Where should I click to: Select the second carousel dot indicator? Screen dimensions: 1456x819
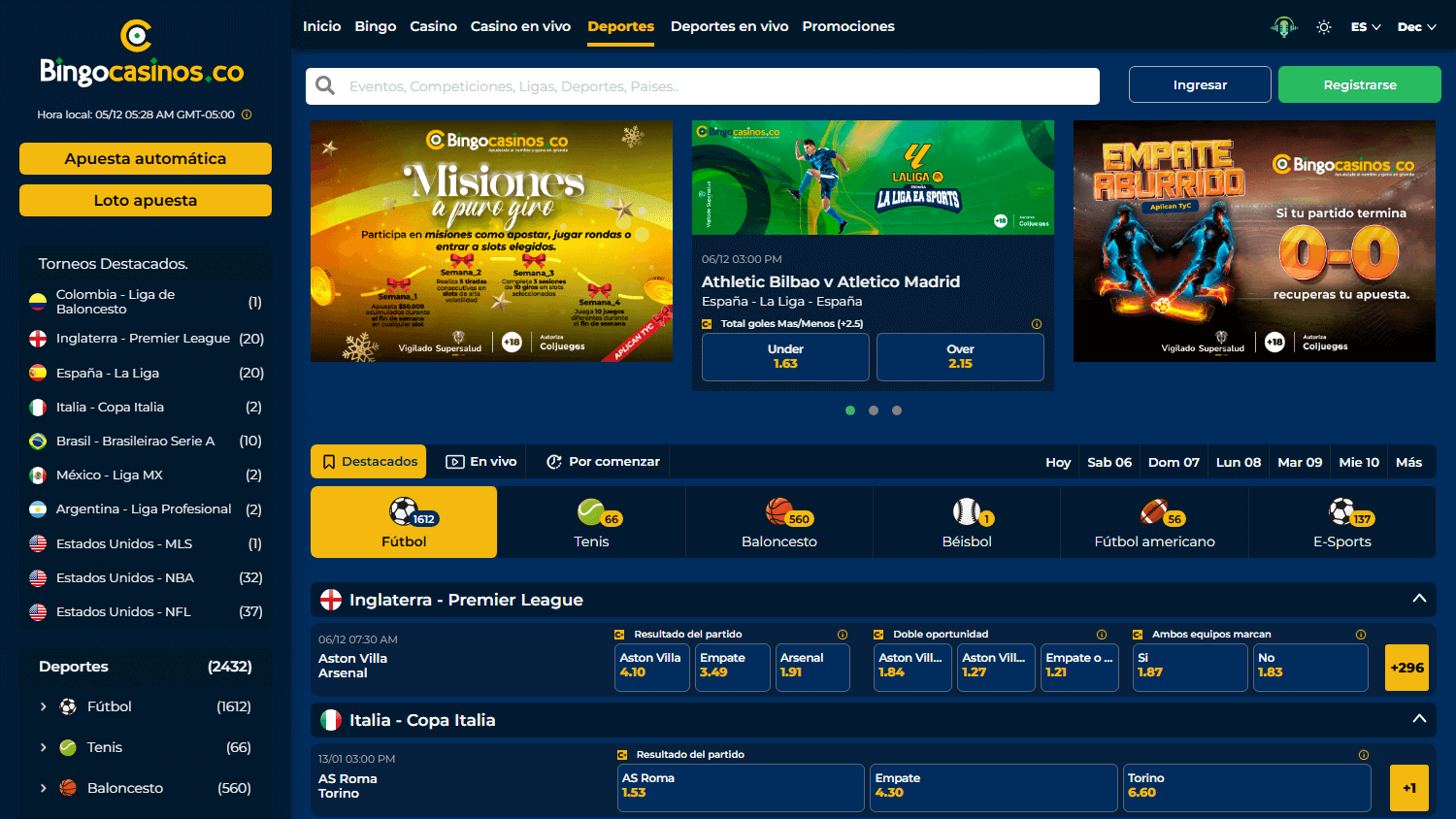point(874,409)
